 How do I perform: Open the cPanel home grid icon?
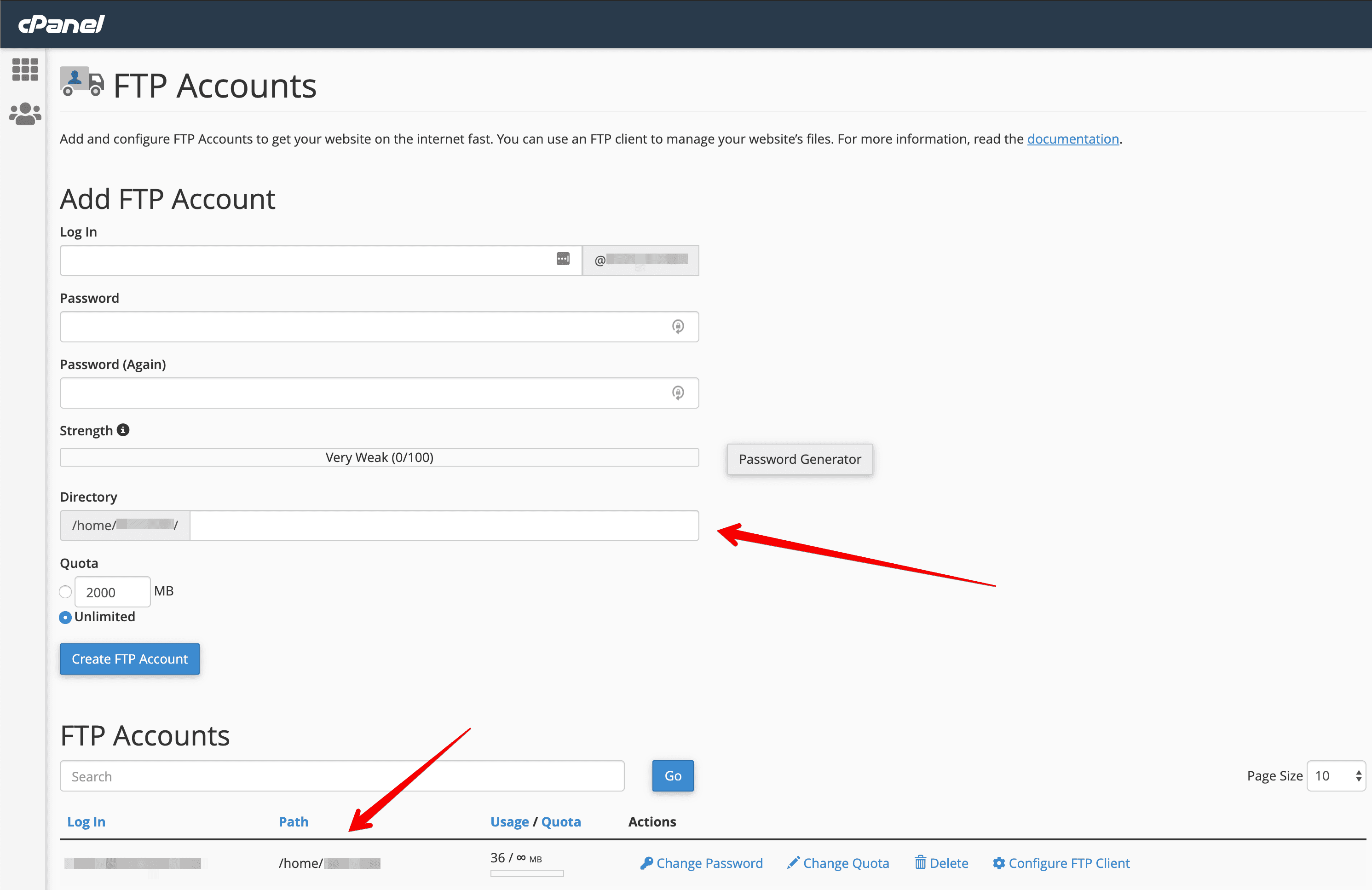tap(25, 69)
